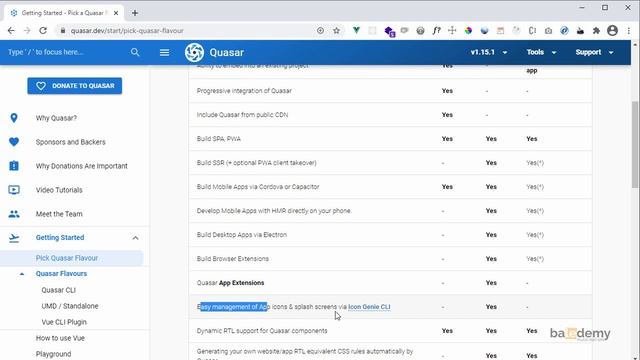
Task: Open the Vue devtools extension icon
Action: pyautogui.click(x=356, y=31)
